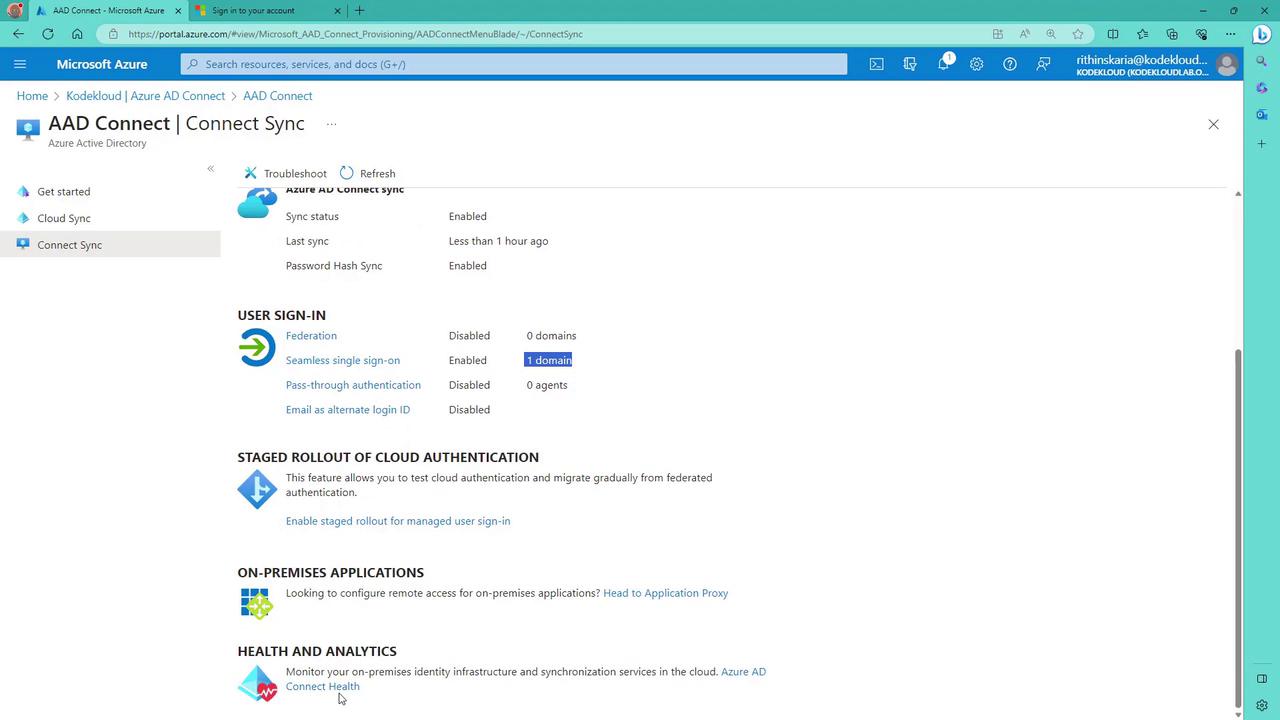Open Pass-through authentication link
The width and height of the screenshot is (1280, 720).
click(353, 385)
